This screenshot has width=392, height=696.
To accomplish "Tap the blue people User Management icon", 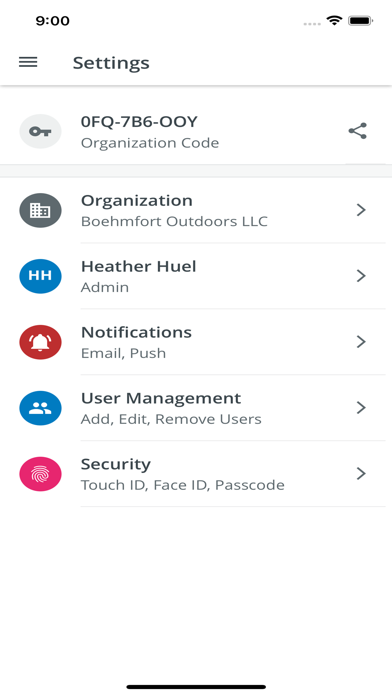I will 40,408.
